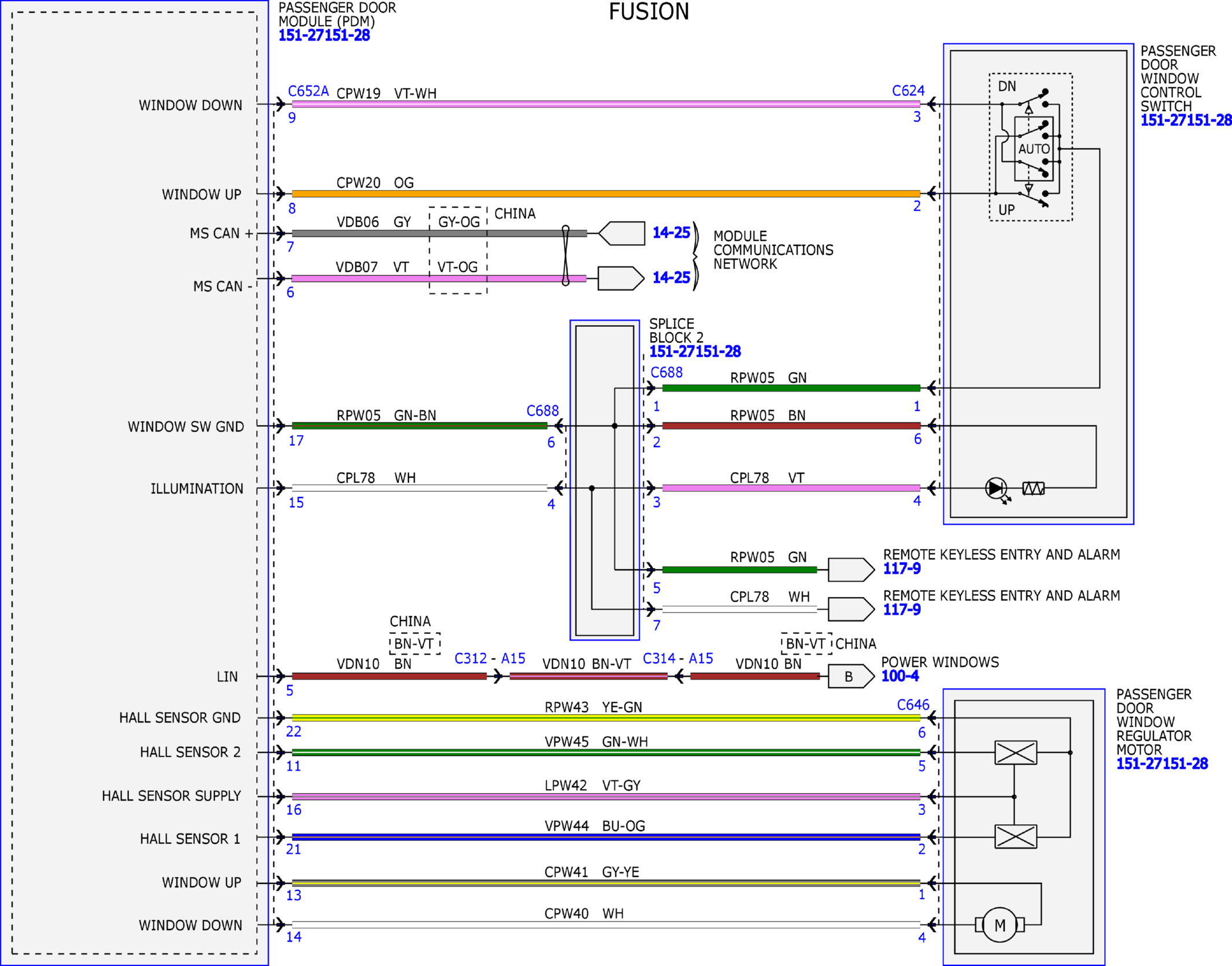
Task: Click the FUSION title
Action: pyautogui.click(x=649, y=12)
